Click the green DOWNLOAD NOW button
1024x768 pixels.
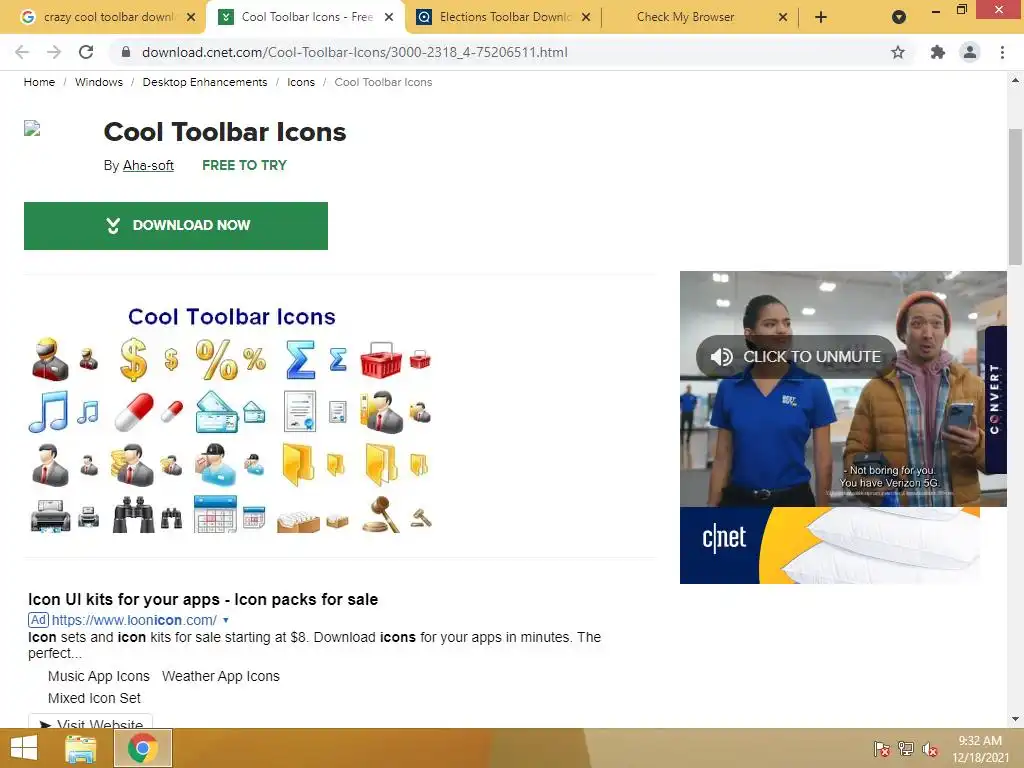[x=176, y=226]
